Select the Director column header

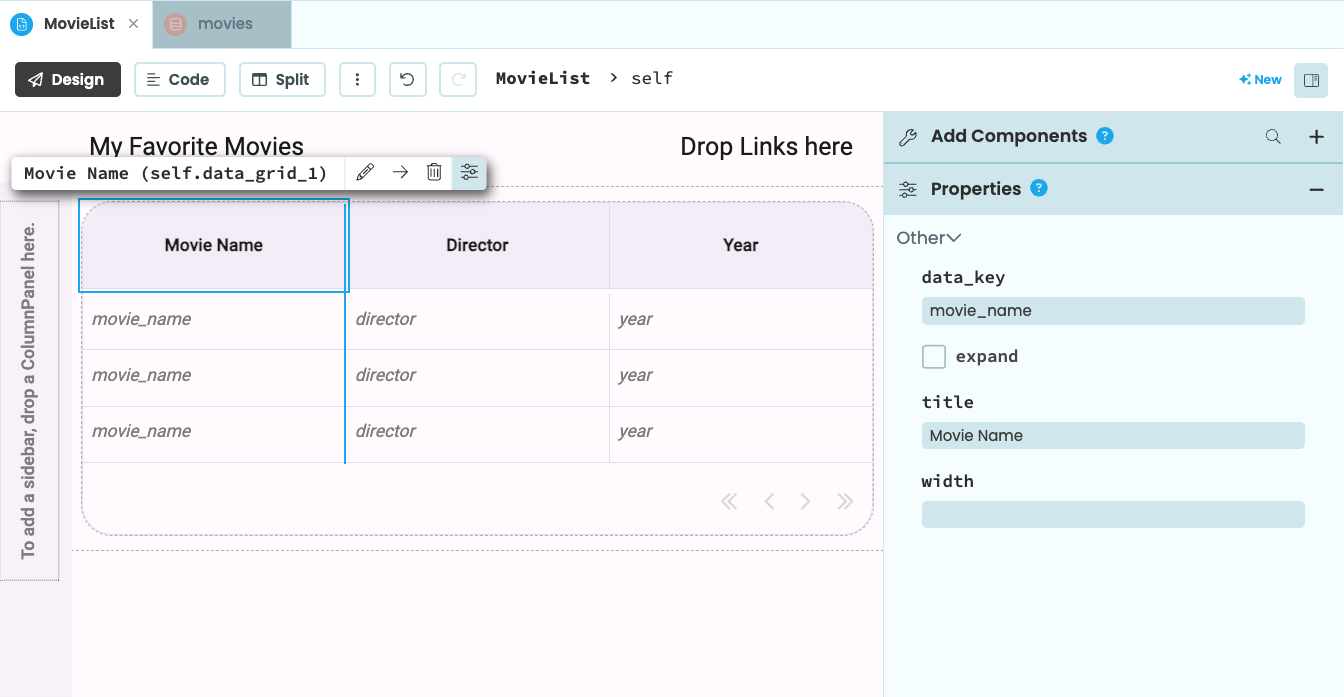coord(477,245)
